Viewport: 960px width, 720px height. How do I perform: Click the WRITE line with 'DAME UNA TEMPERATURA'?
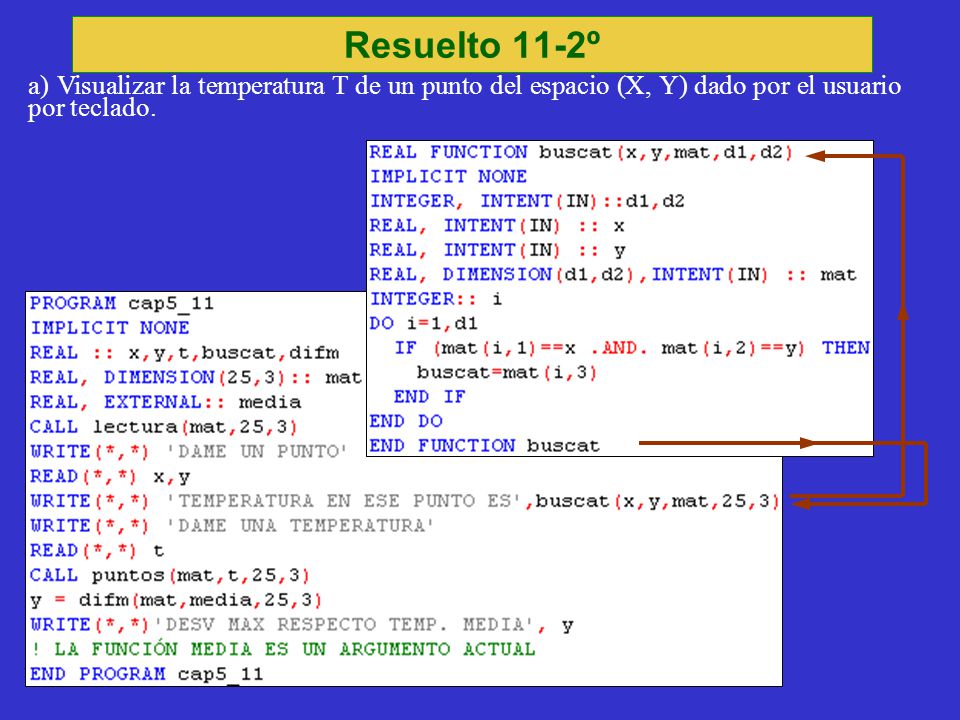[x=232, y=525]
